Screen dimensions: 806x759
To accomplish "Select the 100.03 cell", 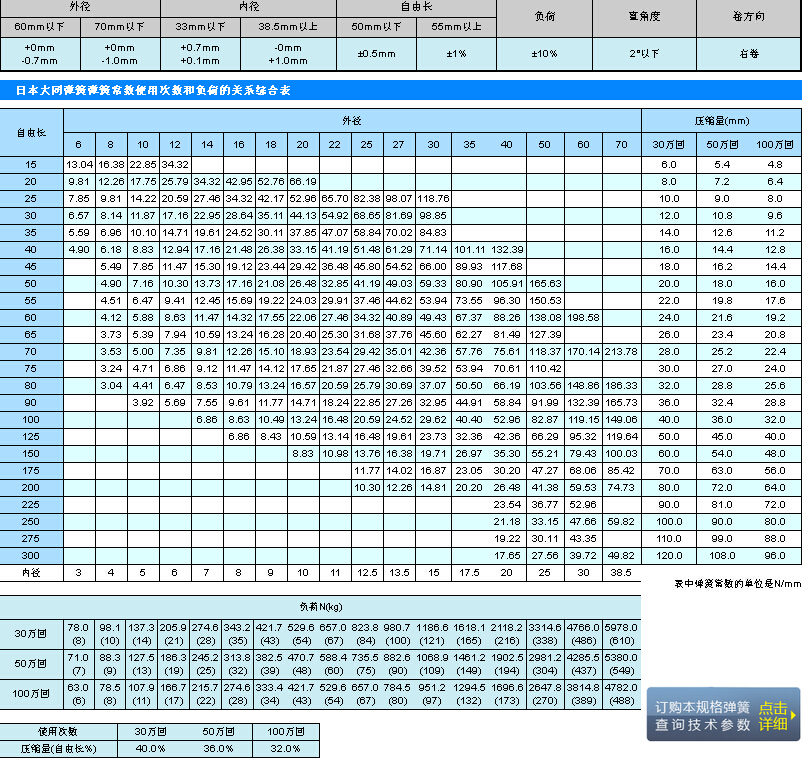I will click(621, 453).
